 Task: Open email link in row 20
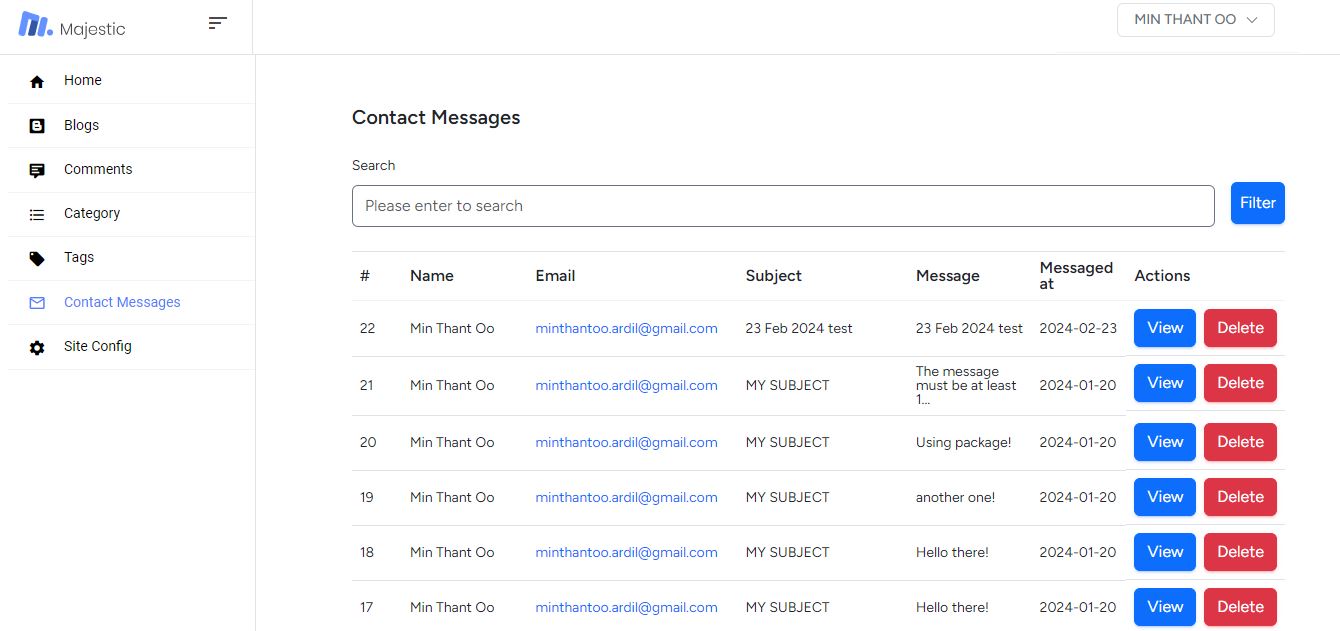point(626,442)
